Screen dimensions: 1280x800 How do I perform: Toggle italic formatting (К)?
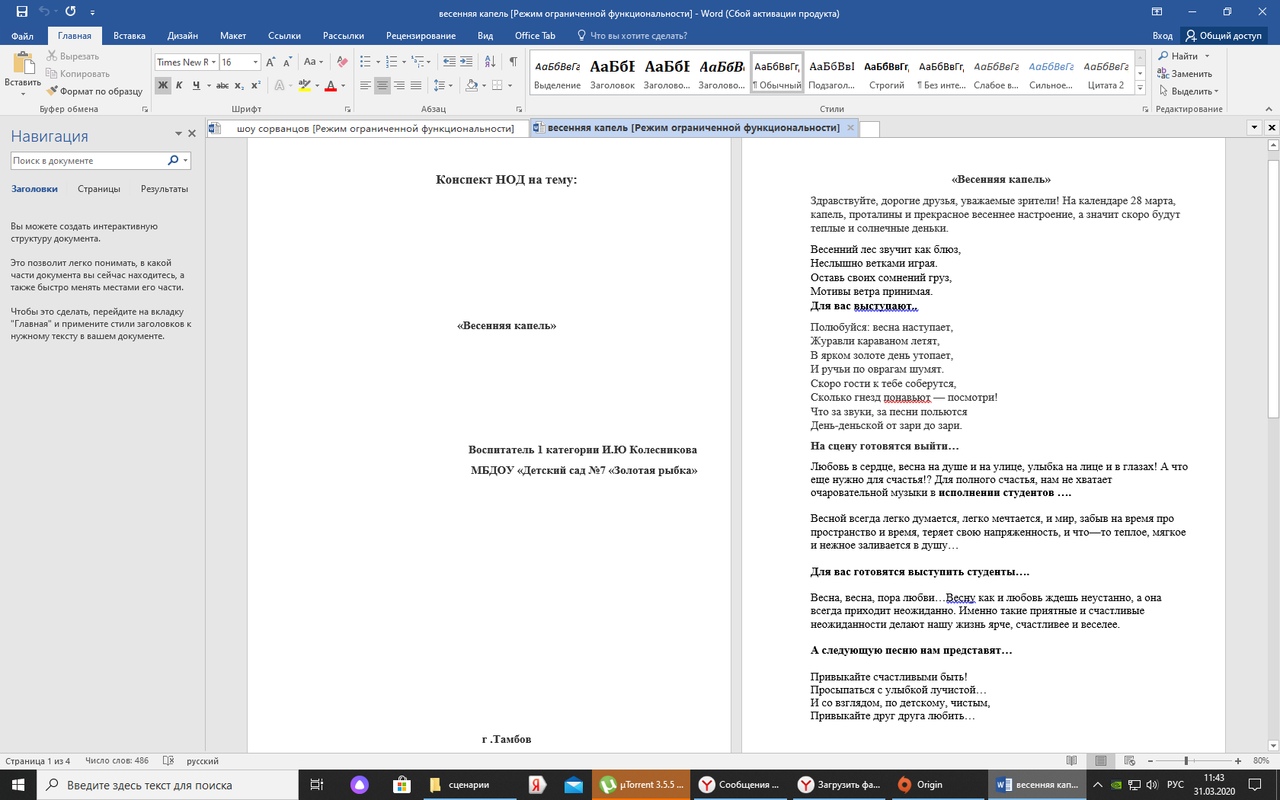(x=180, y=86)
